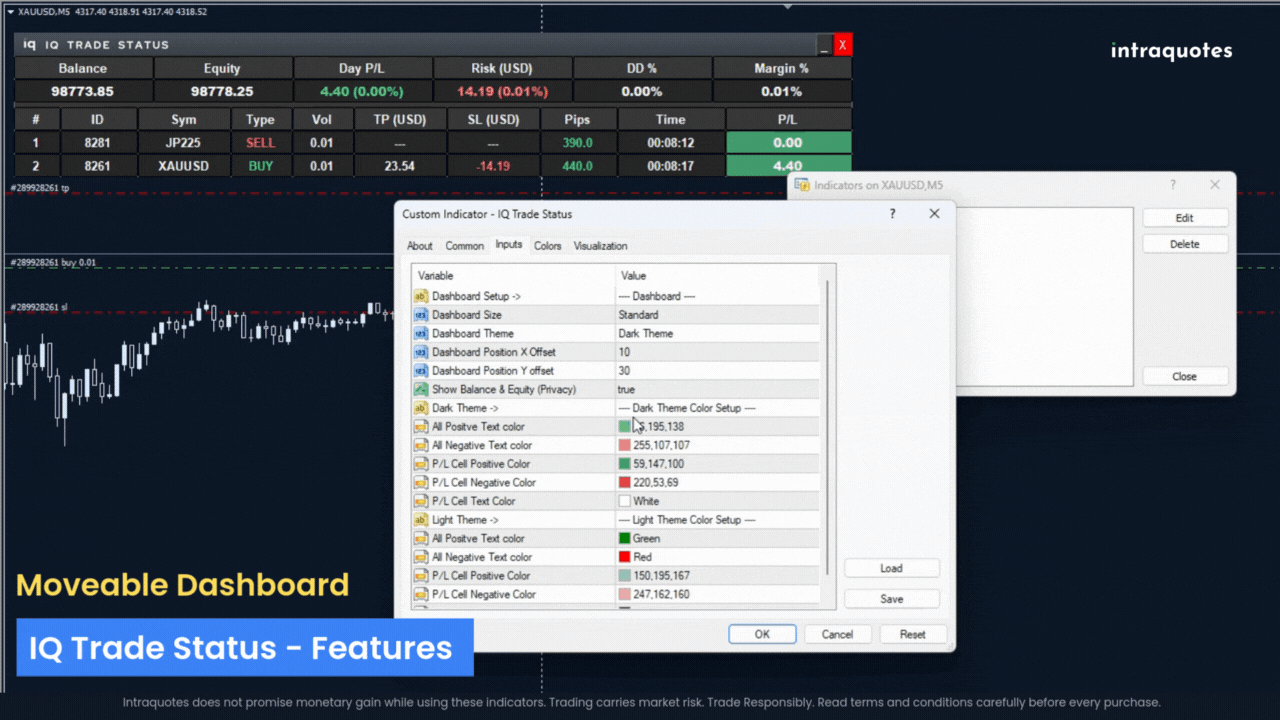Close the IQ Trade Status dashboard with red X
This screenshot has height=720, width=1280.
point(843,45)
